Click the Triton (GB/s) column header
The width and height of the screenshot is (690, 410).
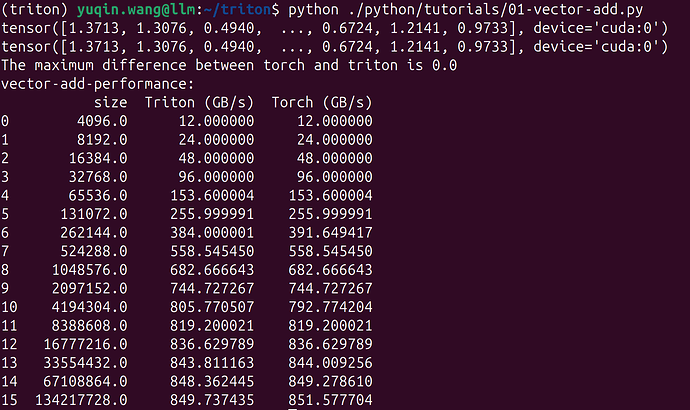(200, 102)
